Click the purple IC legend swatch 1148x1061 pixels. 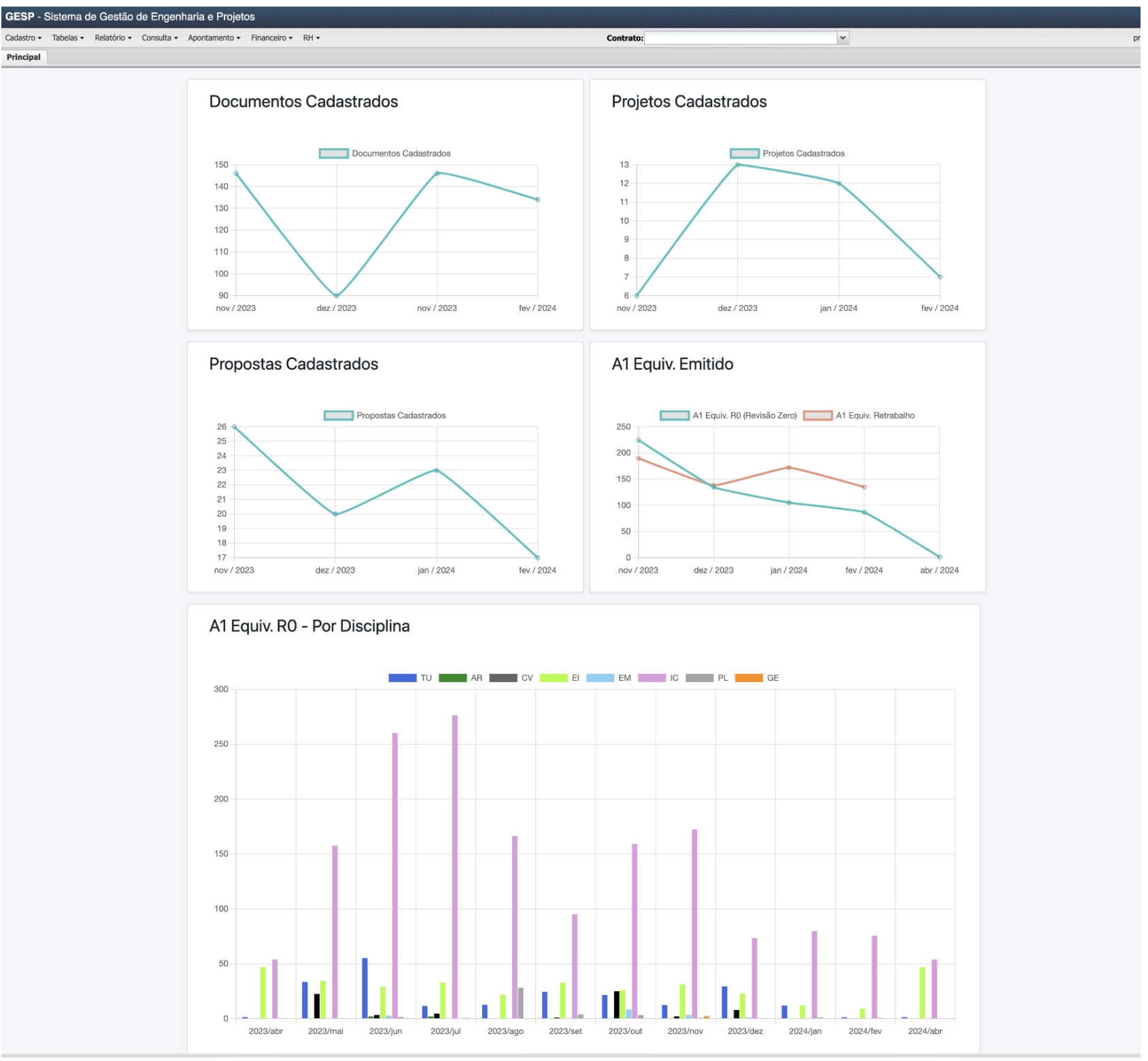pos(652,678)
